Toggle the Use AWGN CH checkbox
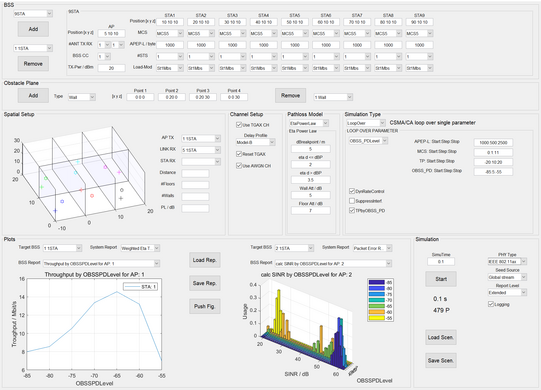The width and height of the screenshot is (541, 390). coord(239,166)
